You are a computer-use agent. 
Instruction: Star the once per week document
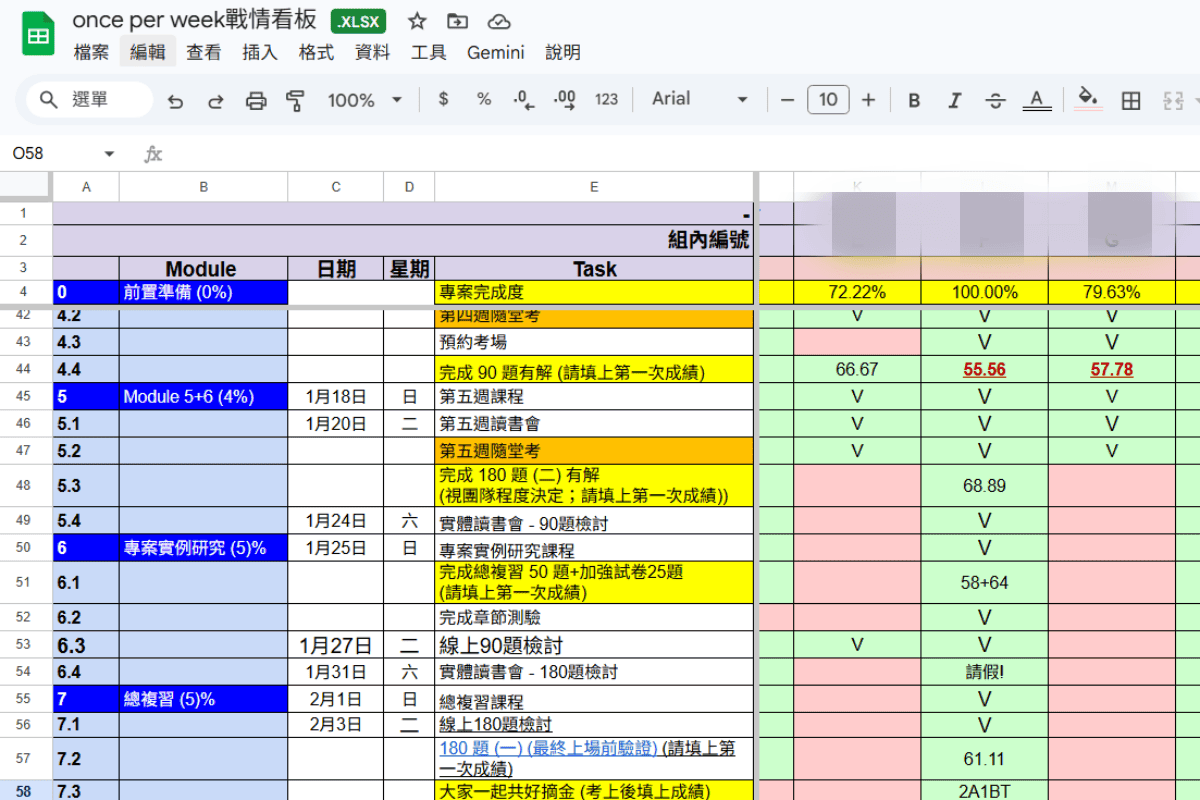click(418, 21)
